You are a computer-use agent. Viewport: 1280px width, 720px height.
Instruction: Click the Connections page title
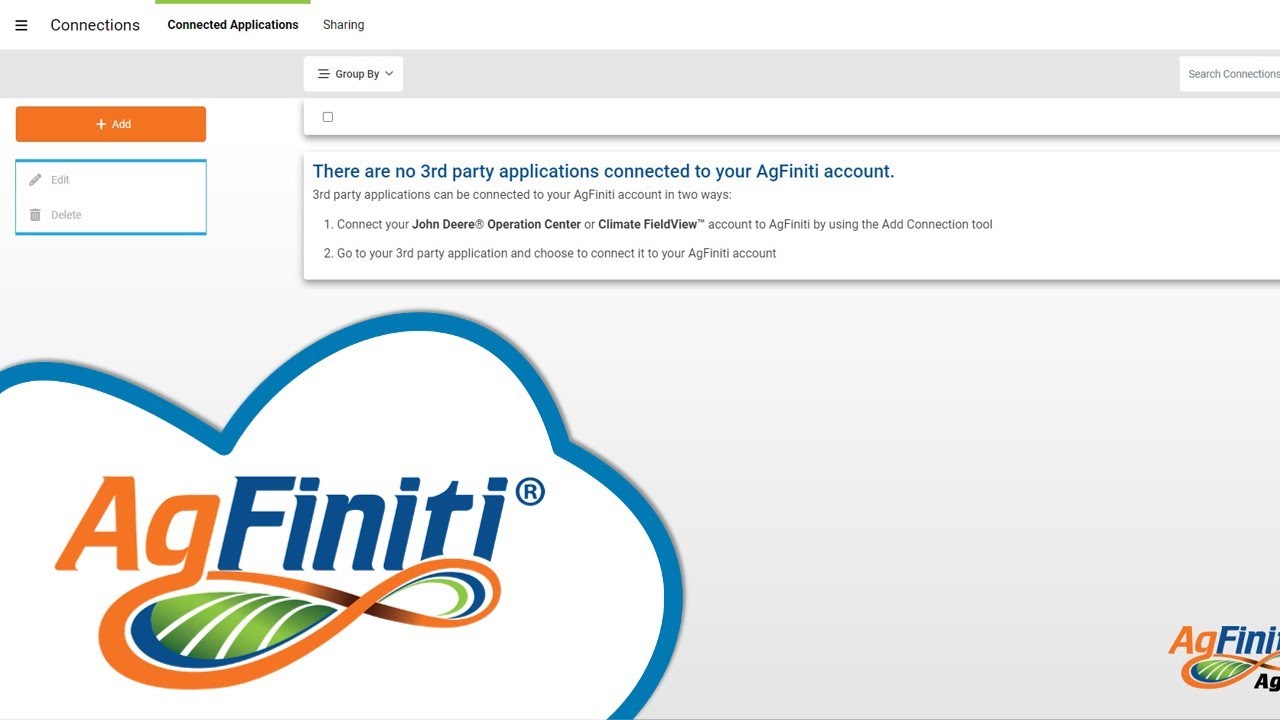(95, 25)
